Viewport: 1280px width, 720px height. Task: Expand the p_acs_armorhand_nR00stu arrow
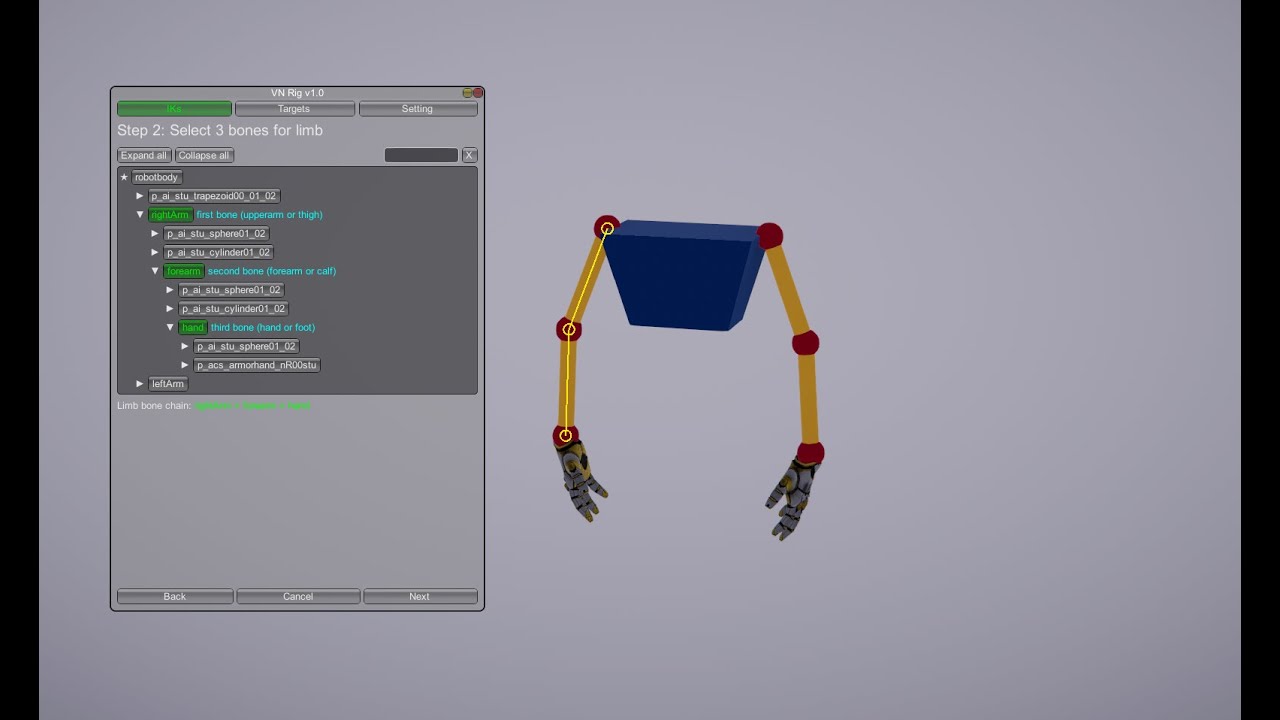[x=185, y=365]
